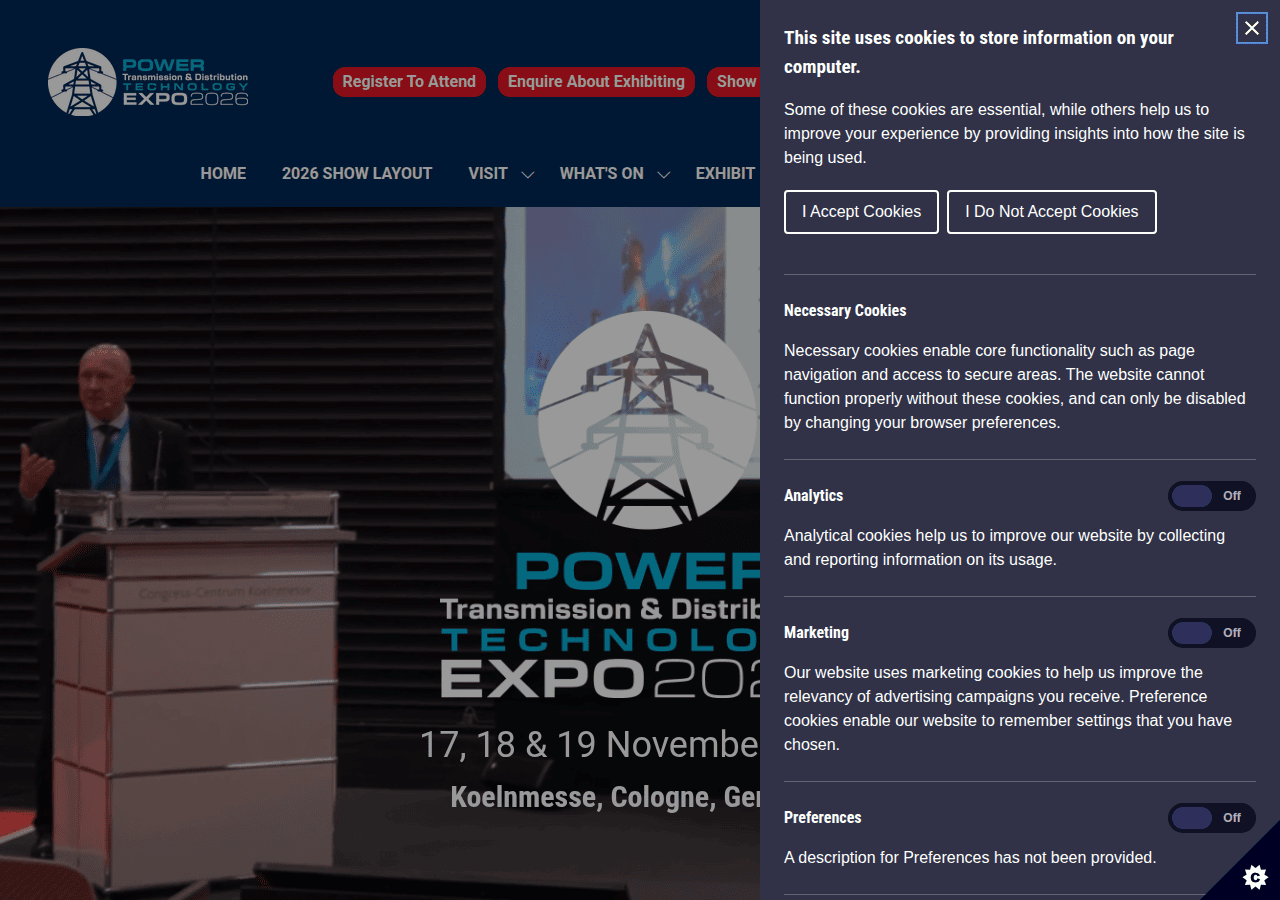1280x900 pixels.
Task: Open the Home menu item
Action: [223, 173]
